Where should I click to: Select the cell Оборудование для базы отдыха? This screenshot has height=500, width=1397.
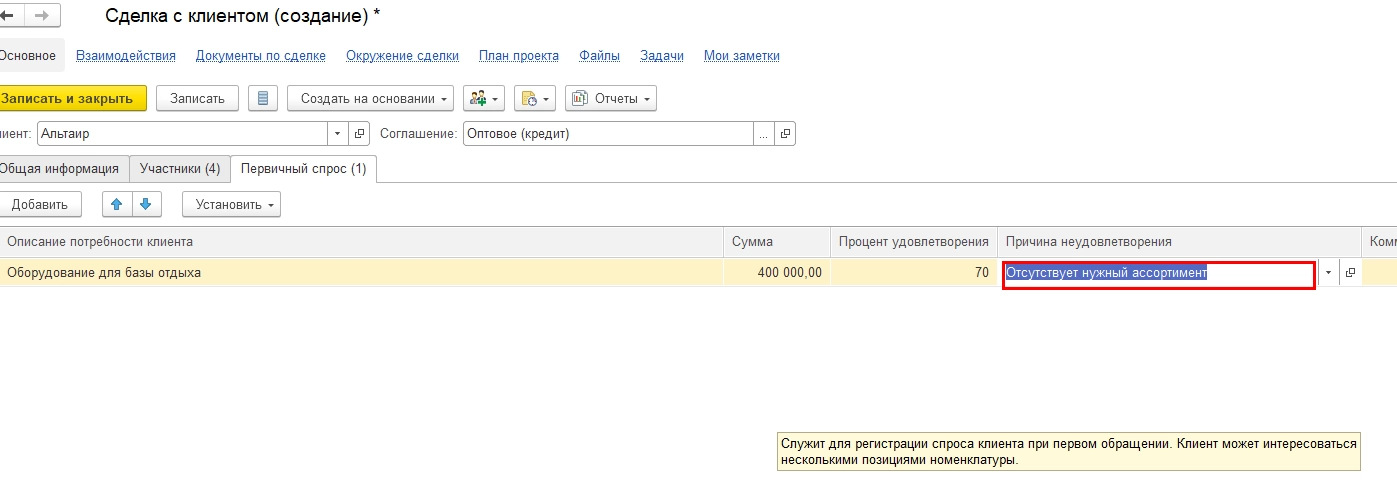[362, 273]
